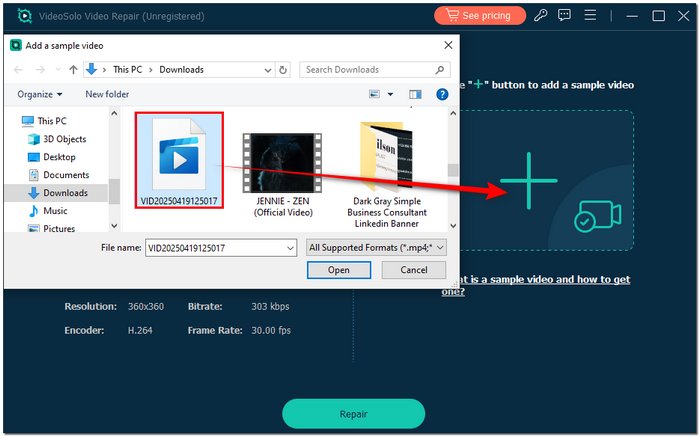Select 3D Objects folder in tree
The image size is (700, 437).
pyautogui.click(x=57, y=139)
